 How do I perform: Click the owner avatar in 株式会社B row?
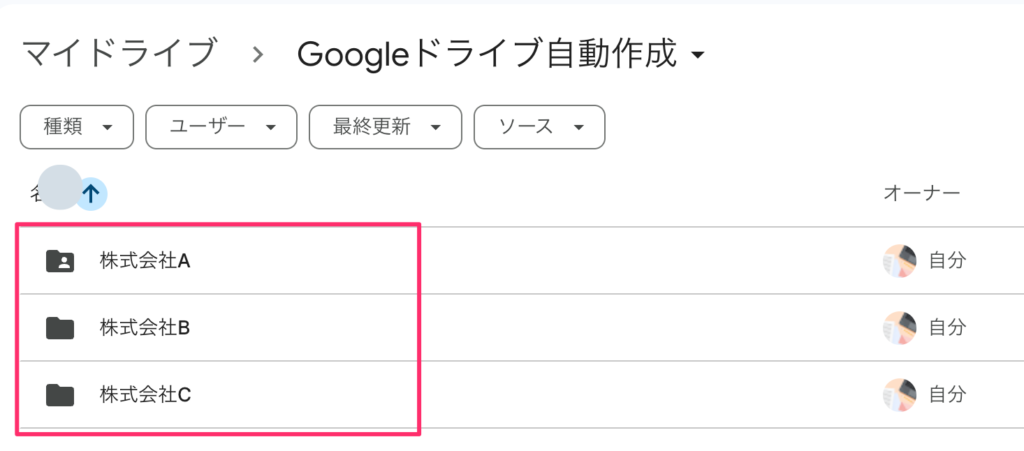899,327
